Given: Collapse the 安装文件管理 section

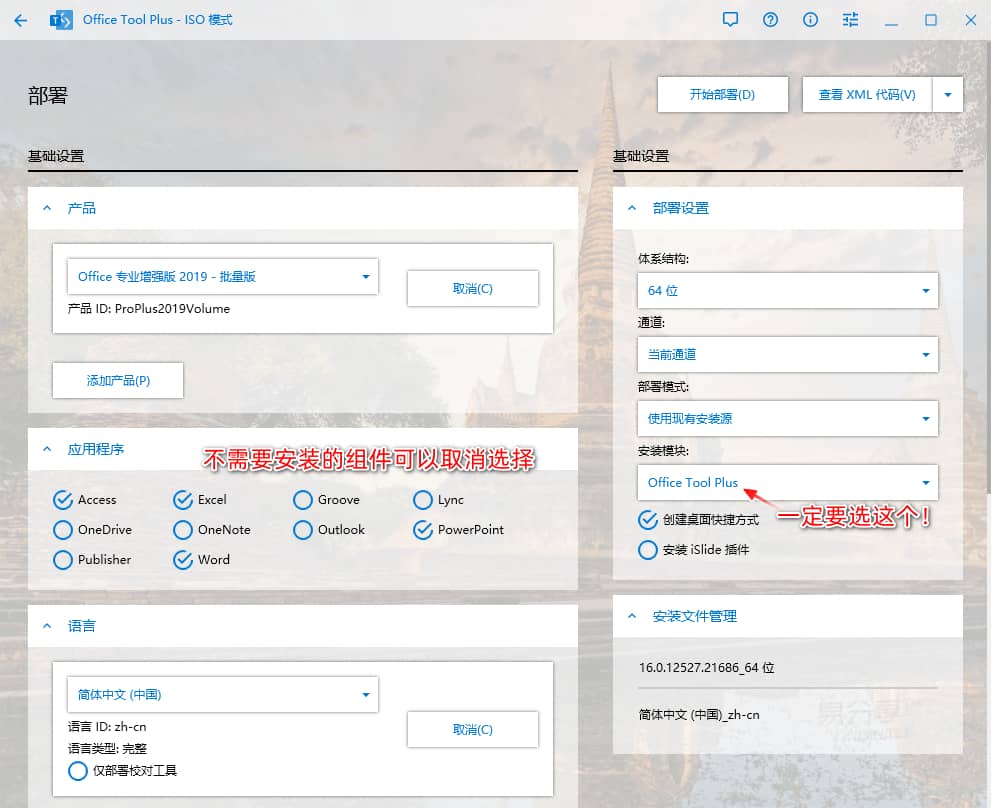Looking at the screenshot, I should (x=632, y=616).
